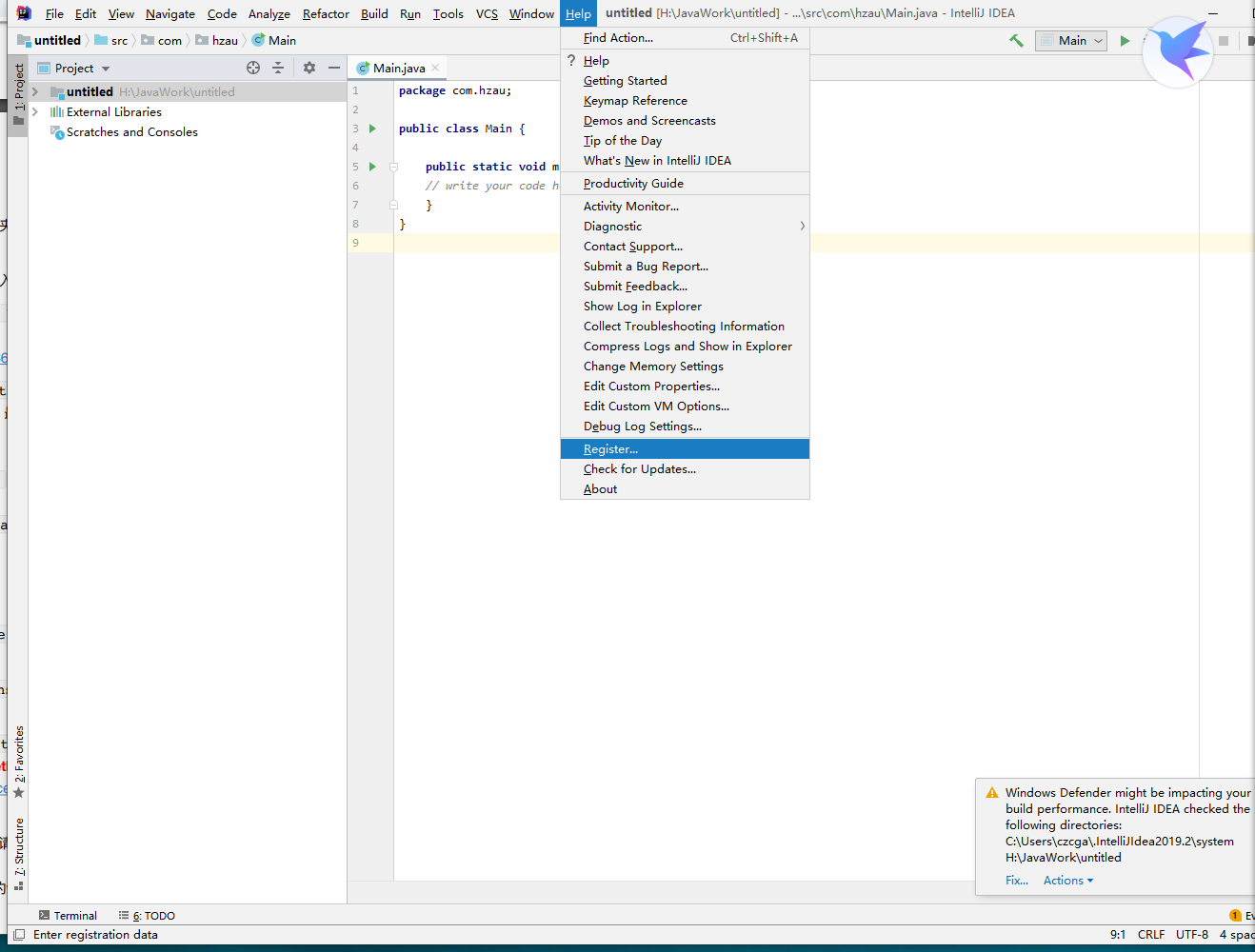This screenshot has width=1255, height=952.
Task: Select Submit a Bug Report... menu item
Action: [685, 267]
